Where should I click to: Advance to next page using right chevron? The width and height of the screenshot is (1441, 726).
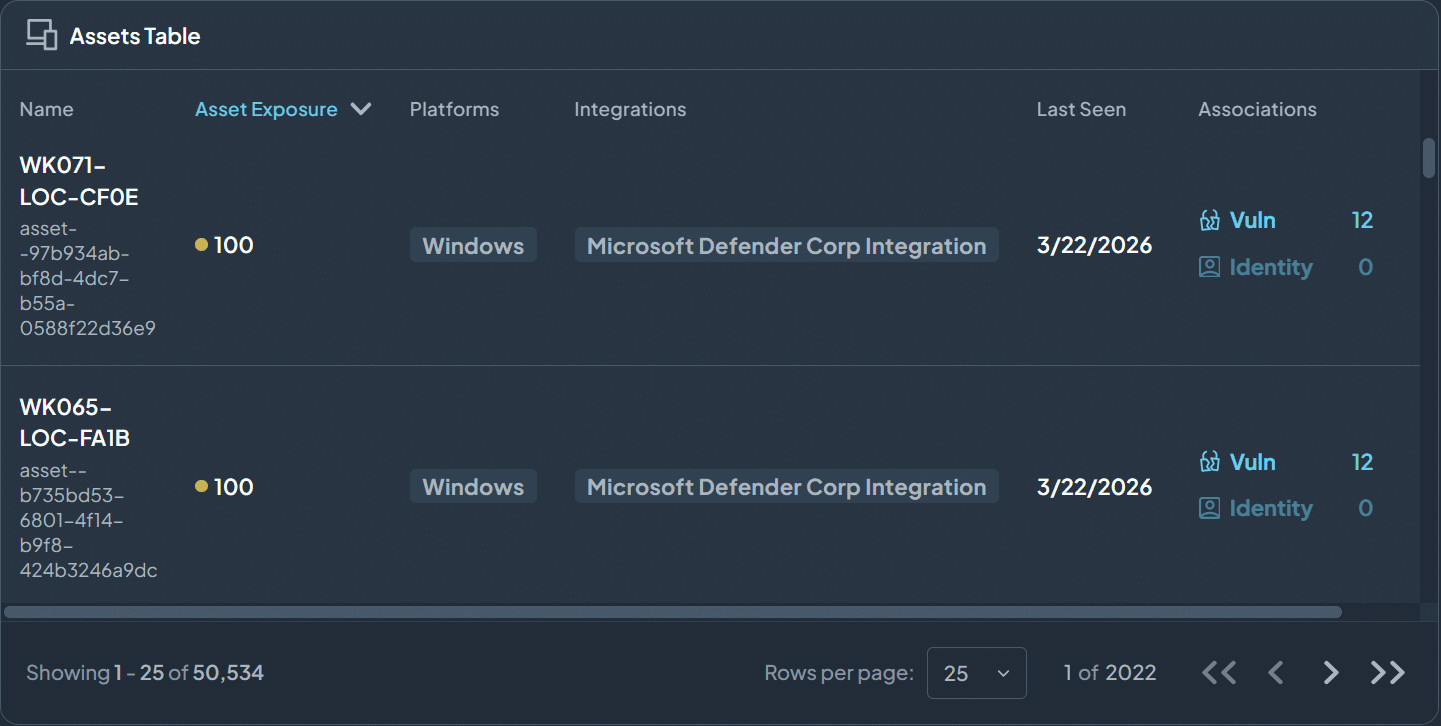tap(1330, 672)
